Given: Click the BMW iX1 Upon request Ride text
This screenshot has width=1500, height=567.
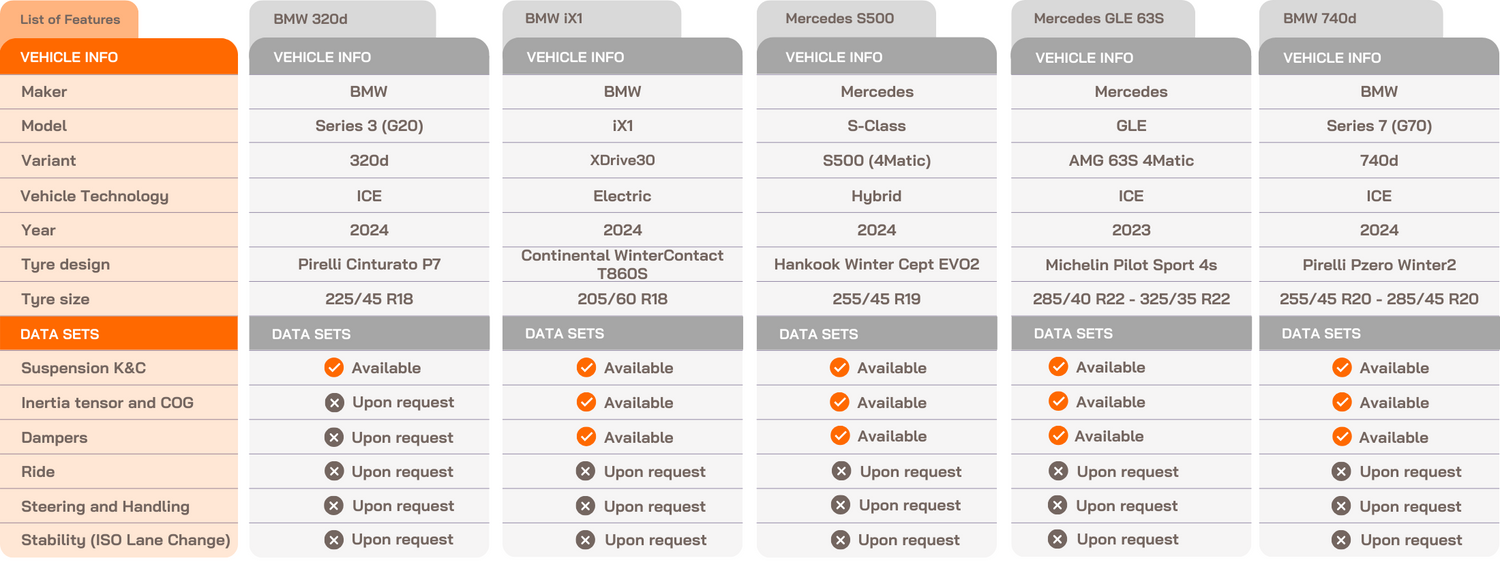Looking at the screenshot, I should tap(654, 472).
